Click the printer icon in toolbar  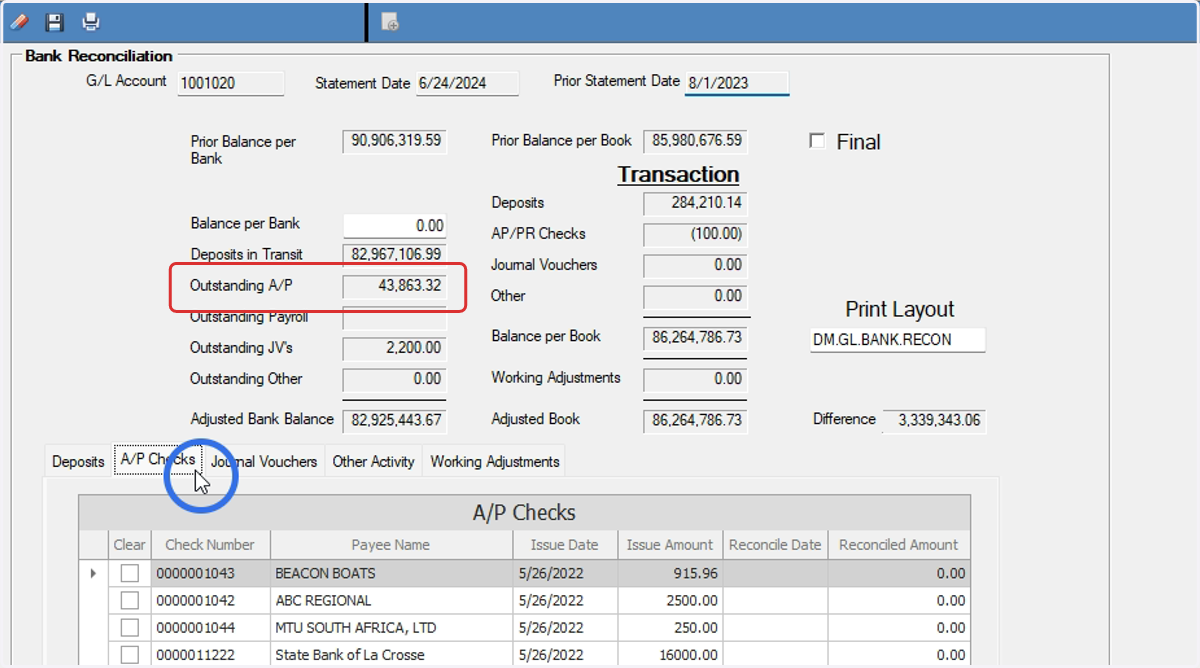point(91,21)
